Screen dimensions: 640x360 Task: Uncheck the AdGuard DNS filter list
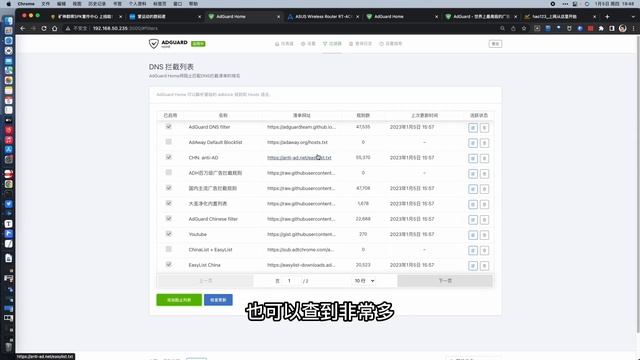click(x=169, y=127)
